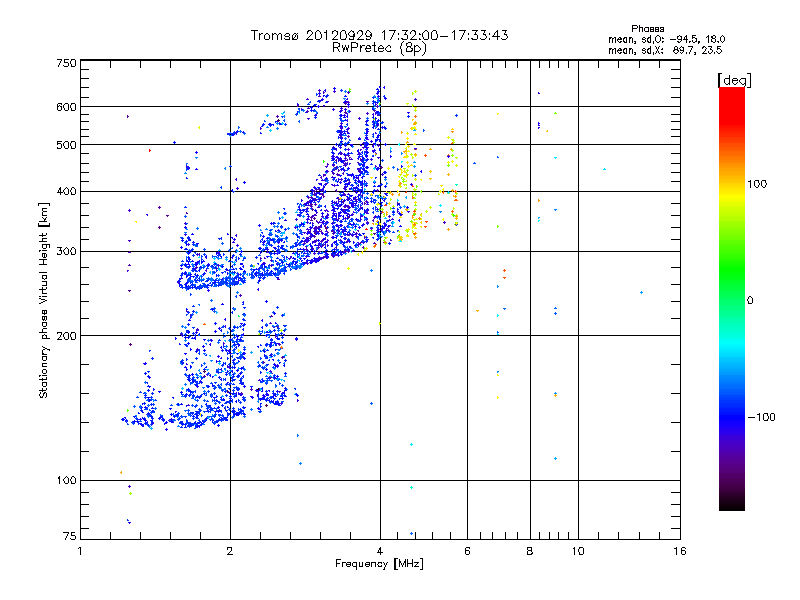Select the 'mean, sd,X: 89.7, 23.5' statistic text
Screen dimensions: 800x600
click(x=665, y=50)
